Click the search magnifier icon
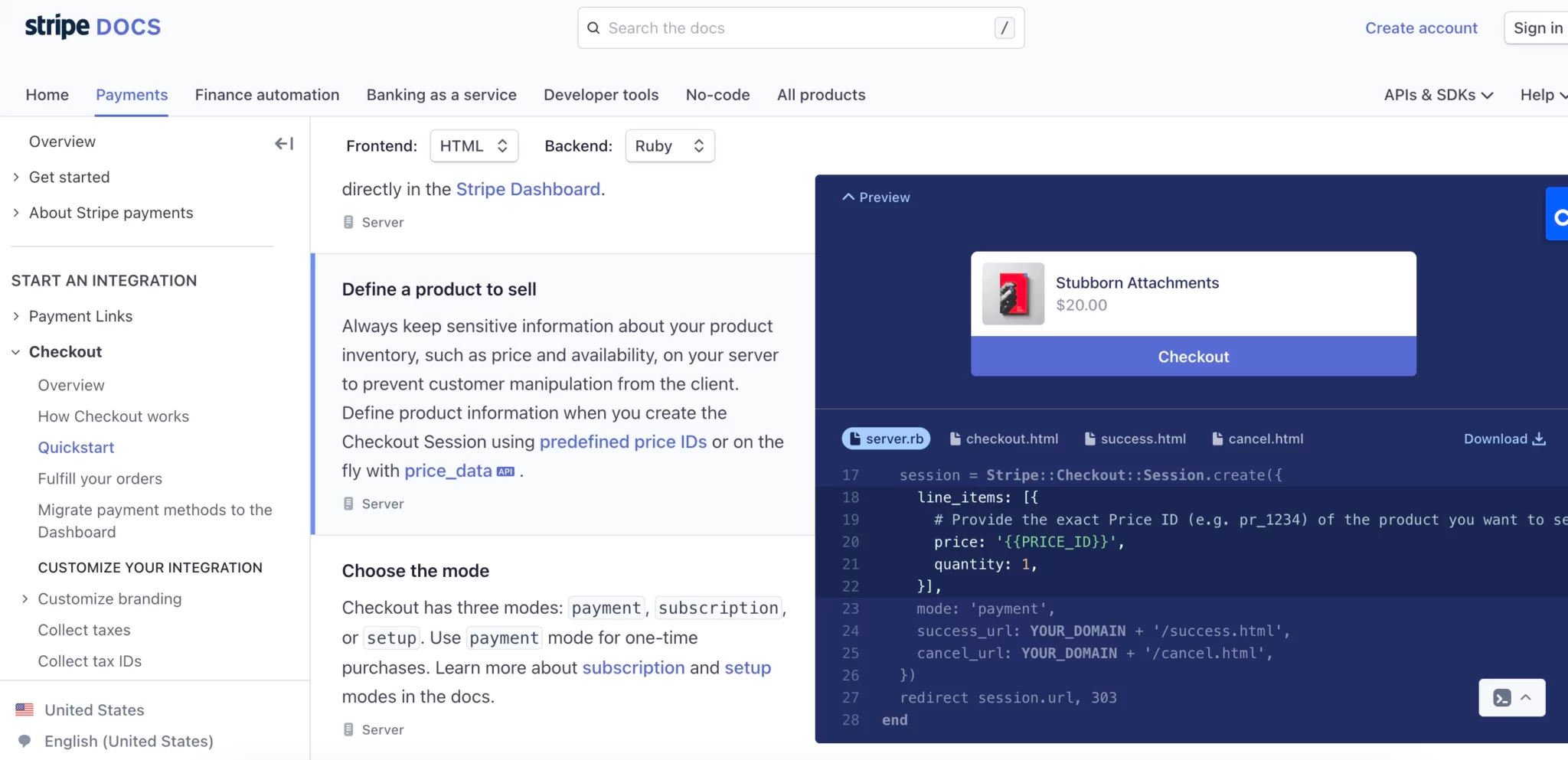The image size is (1568, 760). tap(593, 28)
